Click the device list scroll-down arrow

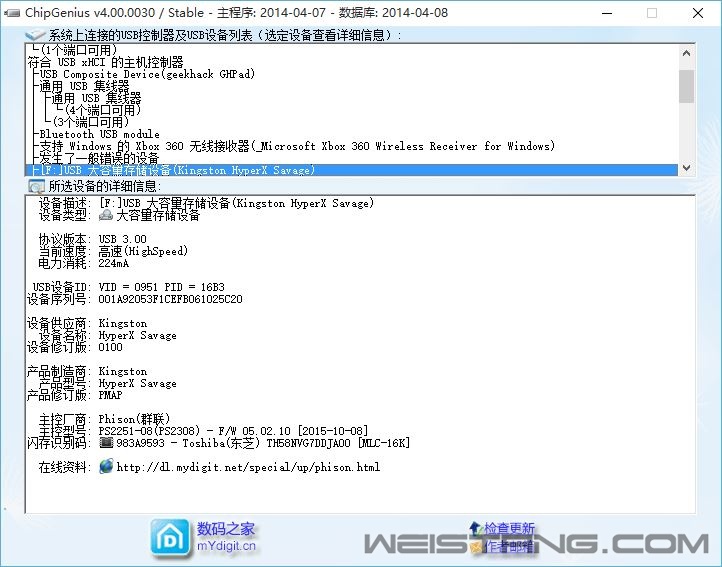[686, 168]
